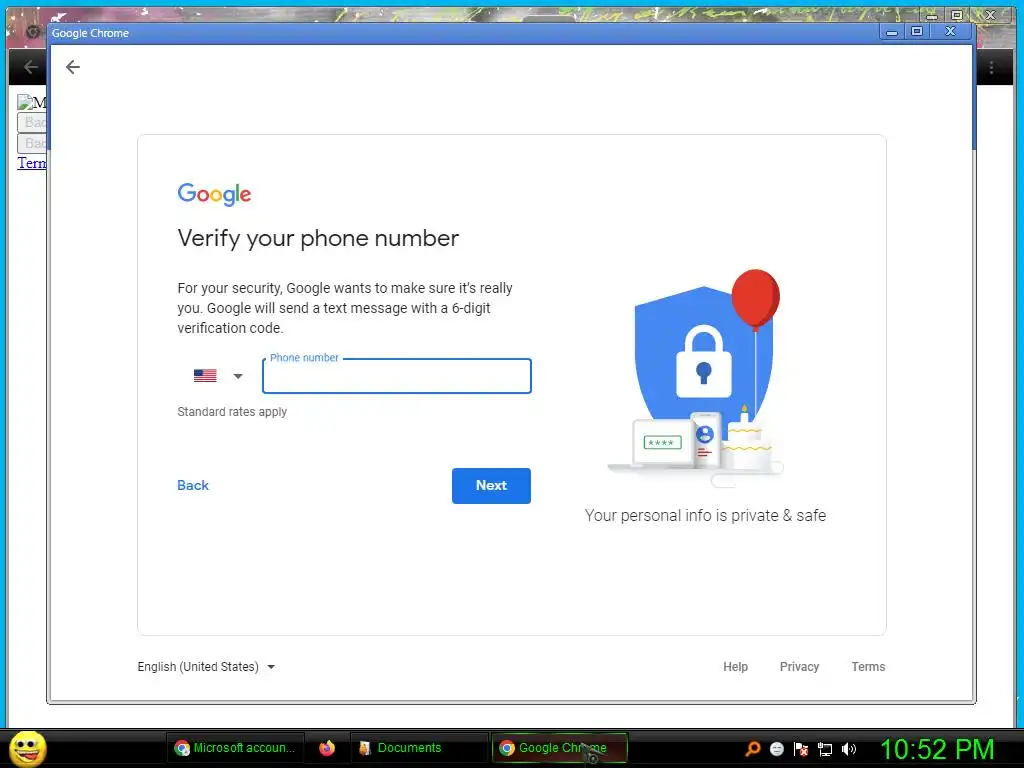Expand the country dropdown arrow beside the flag
This screenshot has height=768, width=1024.
click(x=238, y=376)
